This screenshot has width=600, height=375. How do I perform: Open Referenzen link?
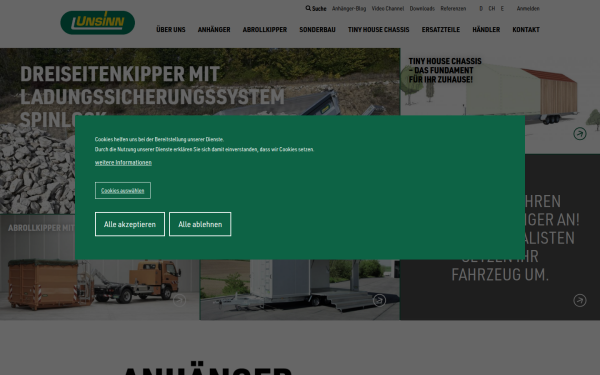(x=453, y=8)
